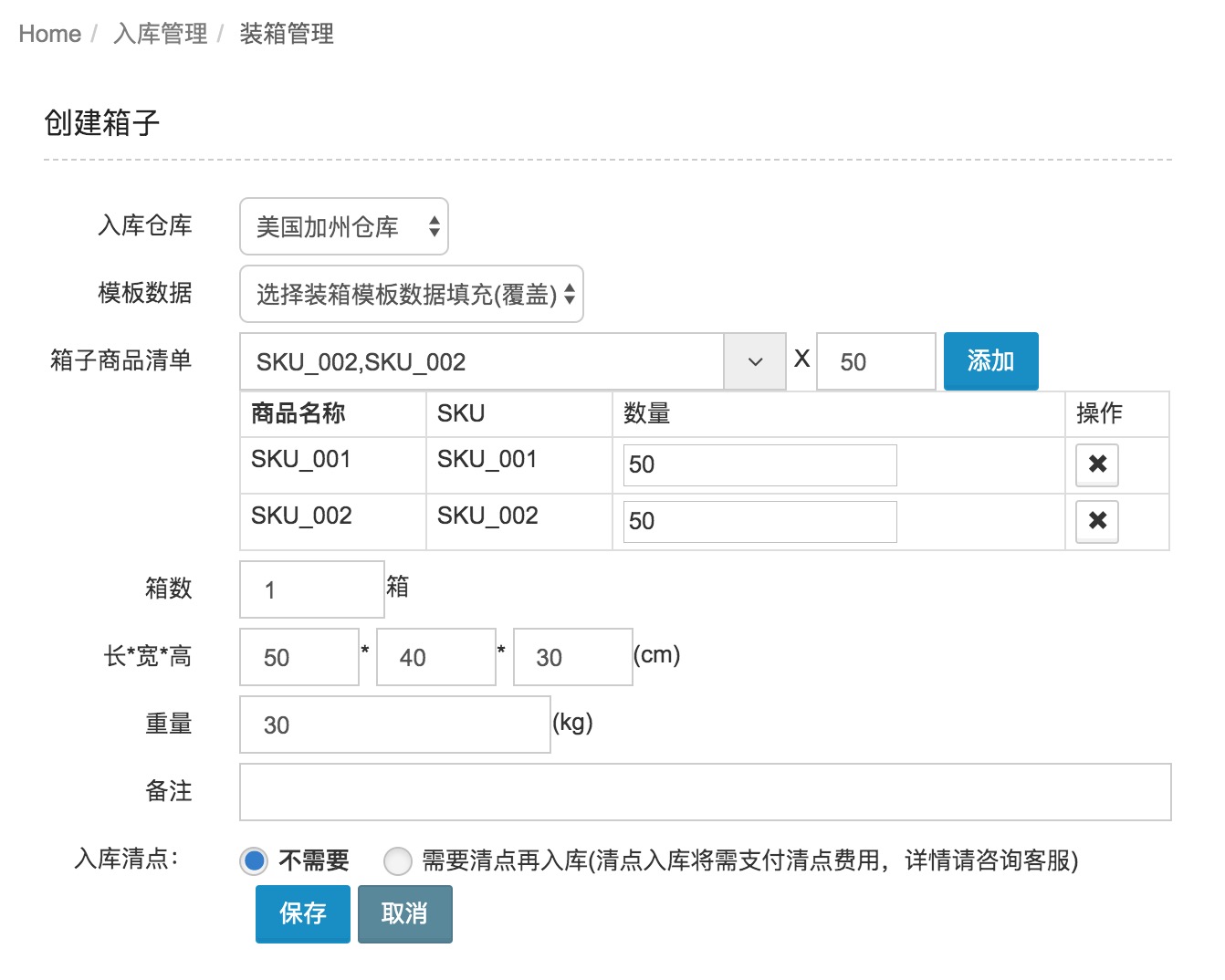Edit SKU_002 quantity input field
Viewport: 1225px width, 980px height.
pyautogui.click(x=759, y=522)
